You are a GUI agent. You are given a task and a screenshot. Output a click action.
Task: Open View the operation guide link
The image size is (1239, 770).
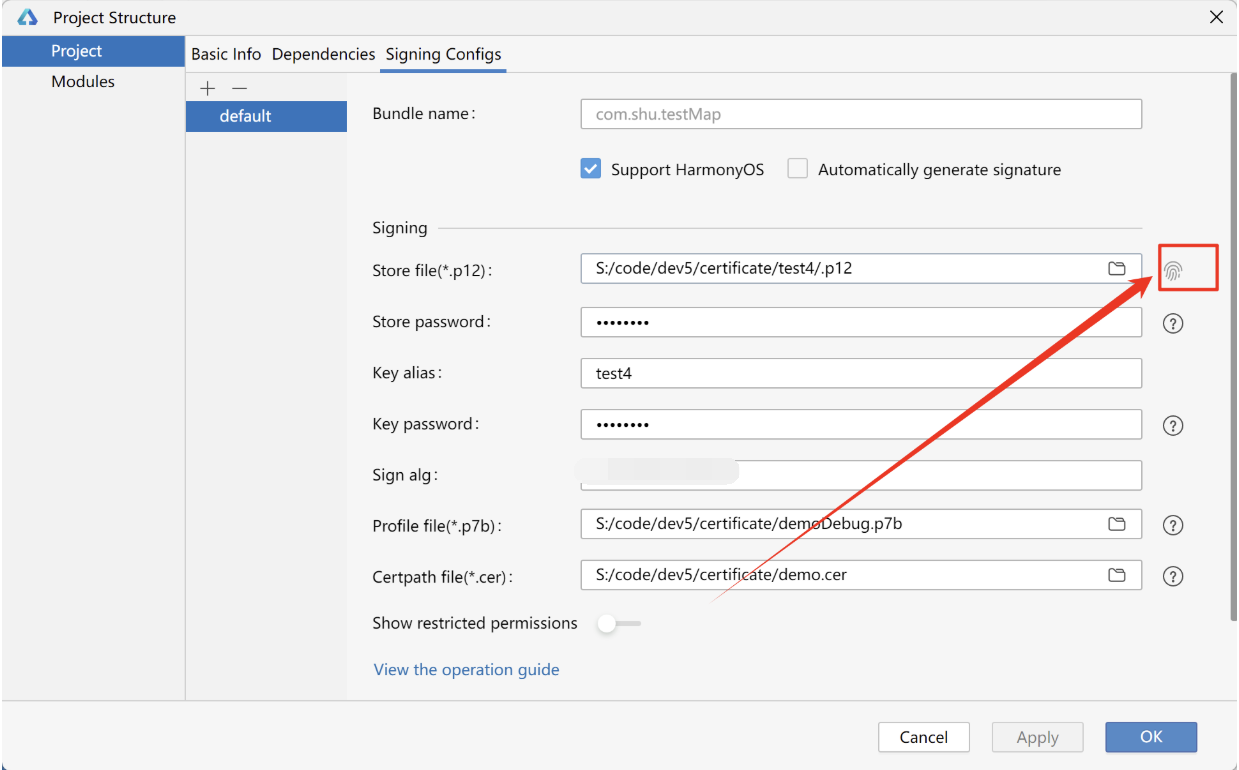click(466, 670)
